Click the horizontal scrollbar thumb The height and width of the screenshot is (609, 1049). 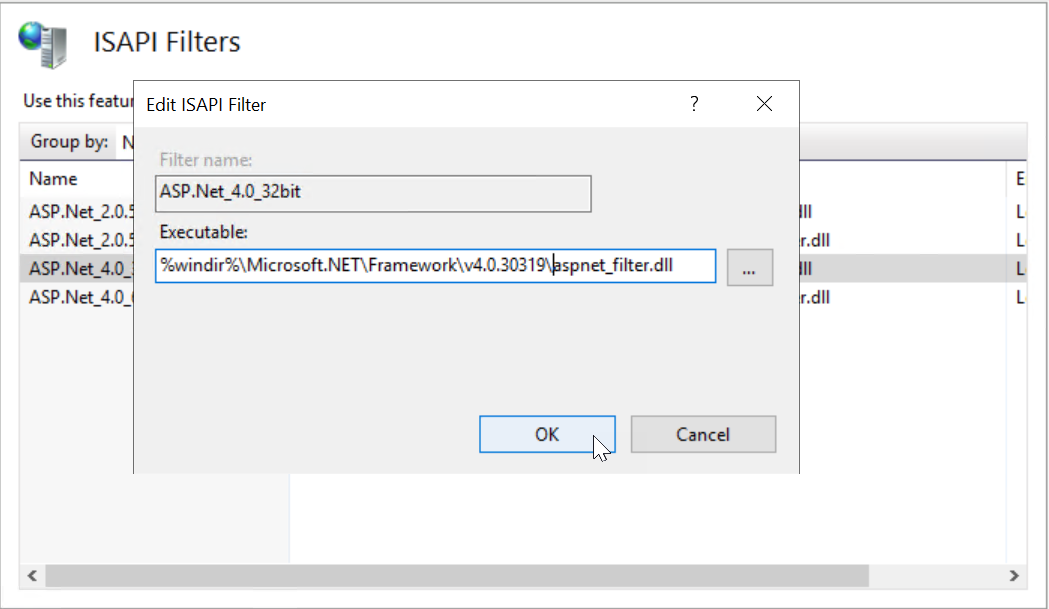(x=456, y=576)
